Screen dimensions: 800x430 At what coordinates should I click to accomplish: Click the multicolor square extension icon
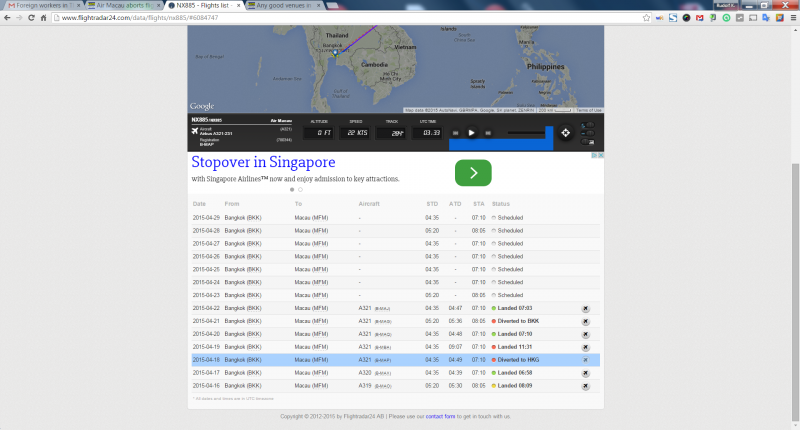780,18
